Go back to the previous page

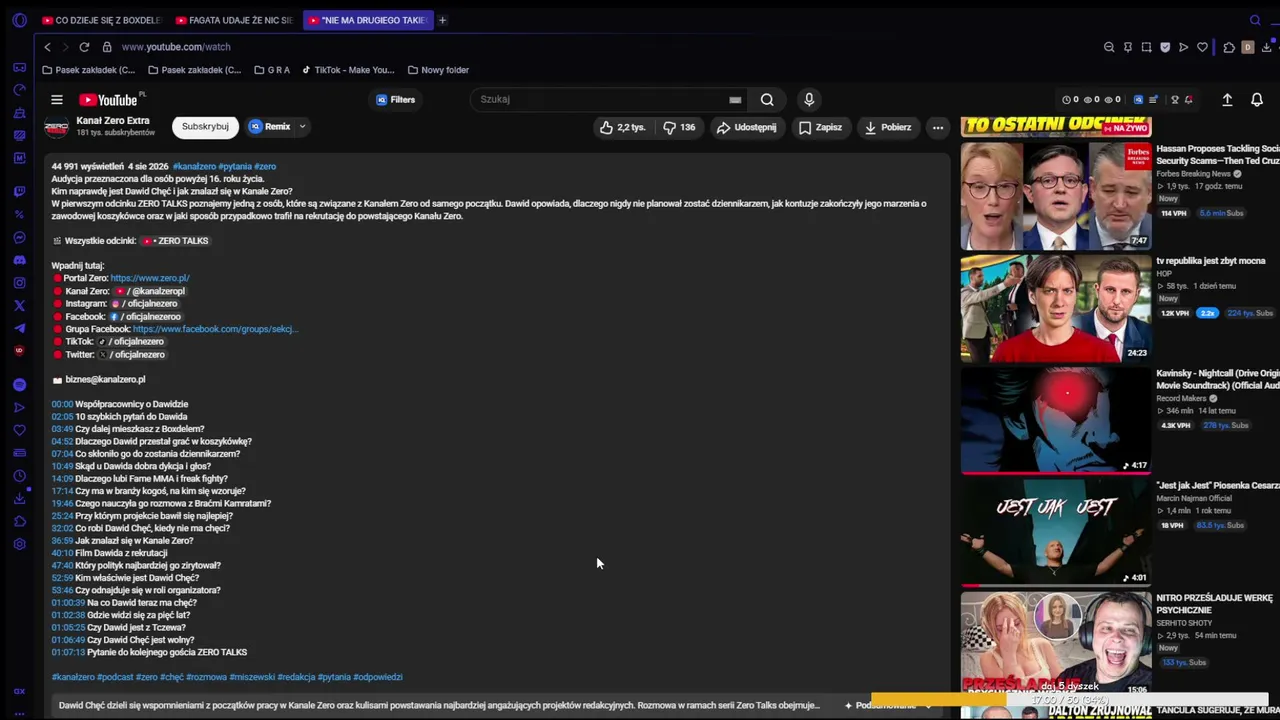(47, 47)
